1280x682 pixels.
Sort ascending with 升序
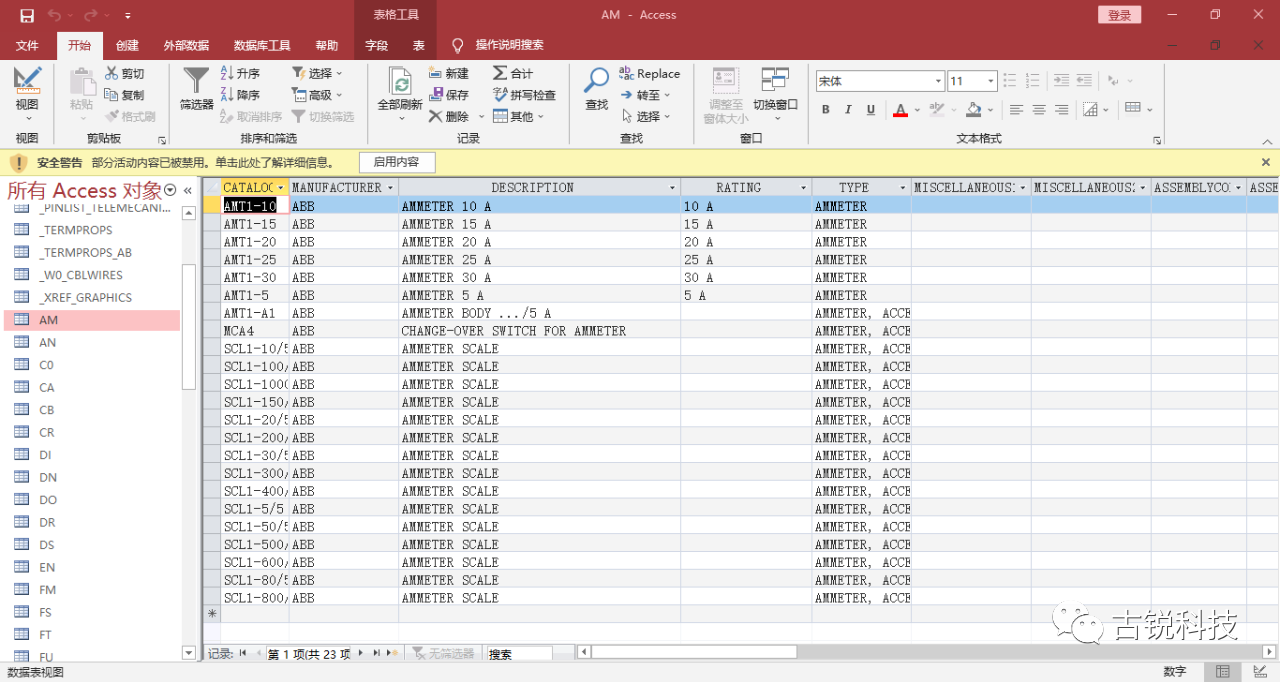click(x=240, y=74)
